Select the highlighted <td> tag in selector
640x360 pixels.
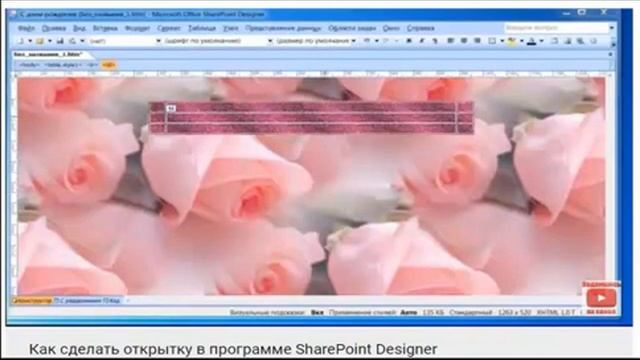pyautogui.click(x=108, y=65)
